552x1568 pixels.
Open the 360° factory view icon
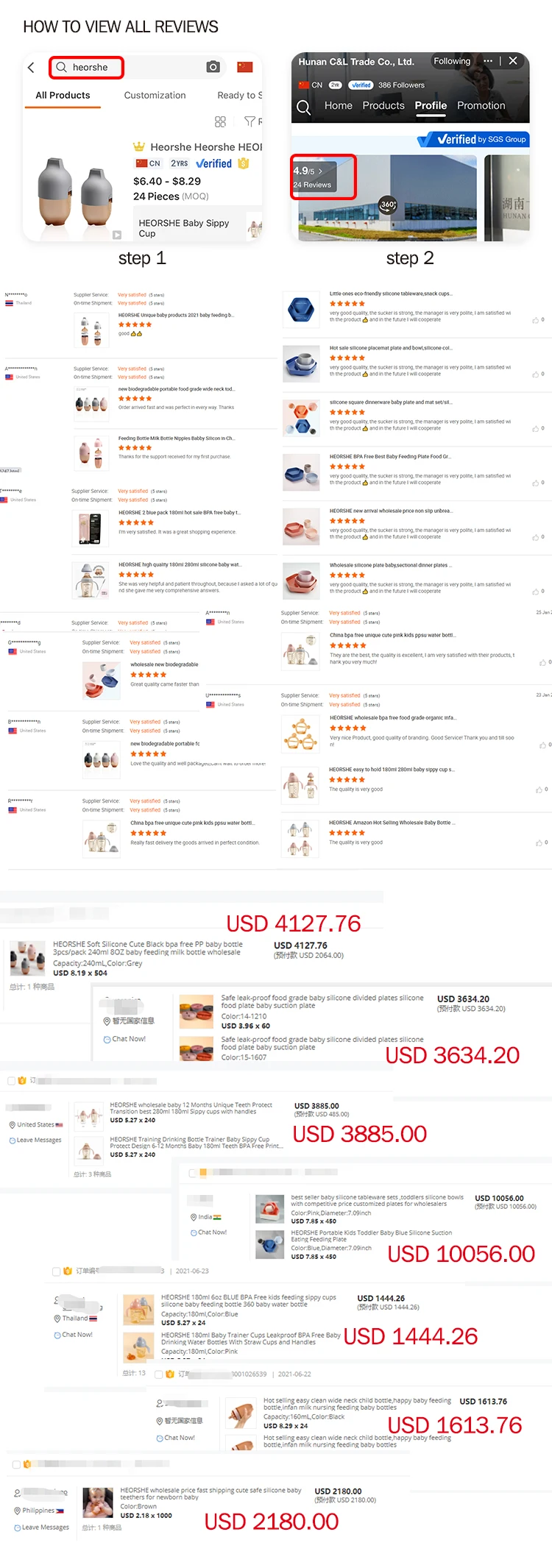[x=388, y=205]
